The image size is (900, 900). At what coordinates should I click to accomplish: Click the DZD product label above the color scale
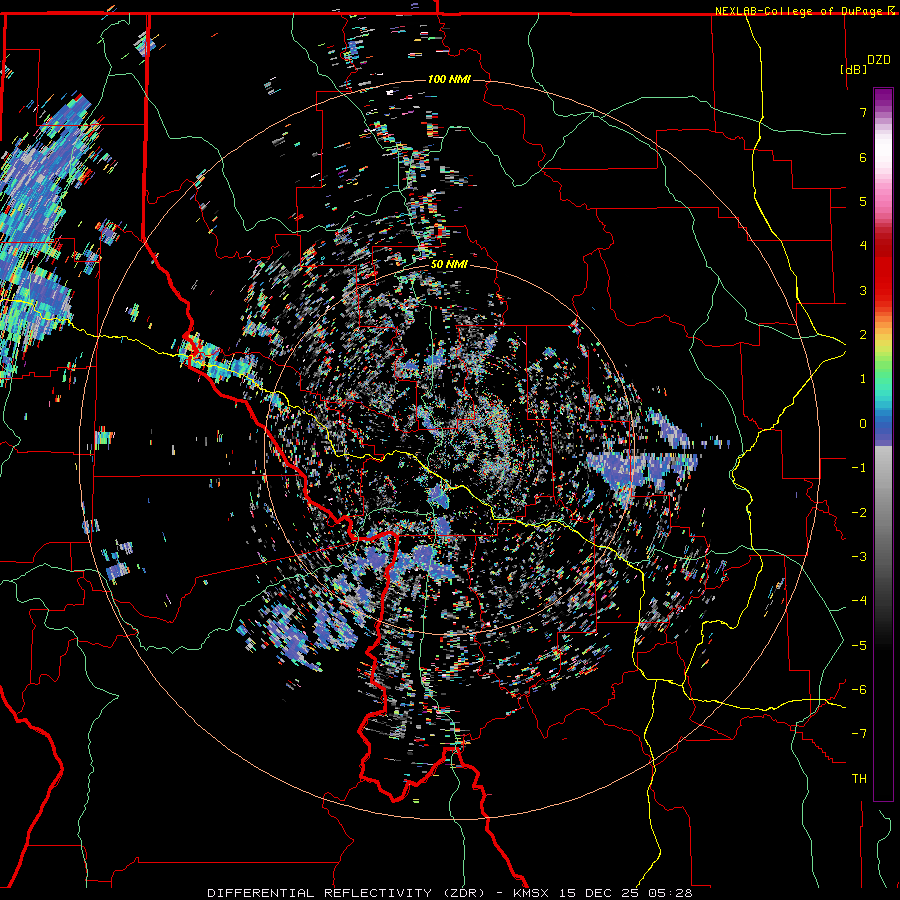click(878, 60)
